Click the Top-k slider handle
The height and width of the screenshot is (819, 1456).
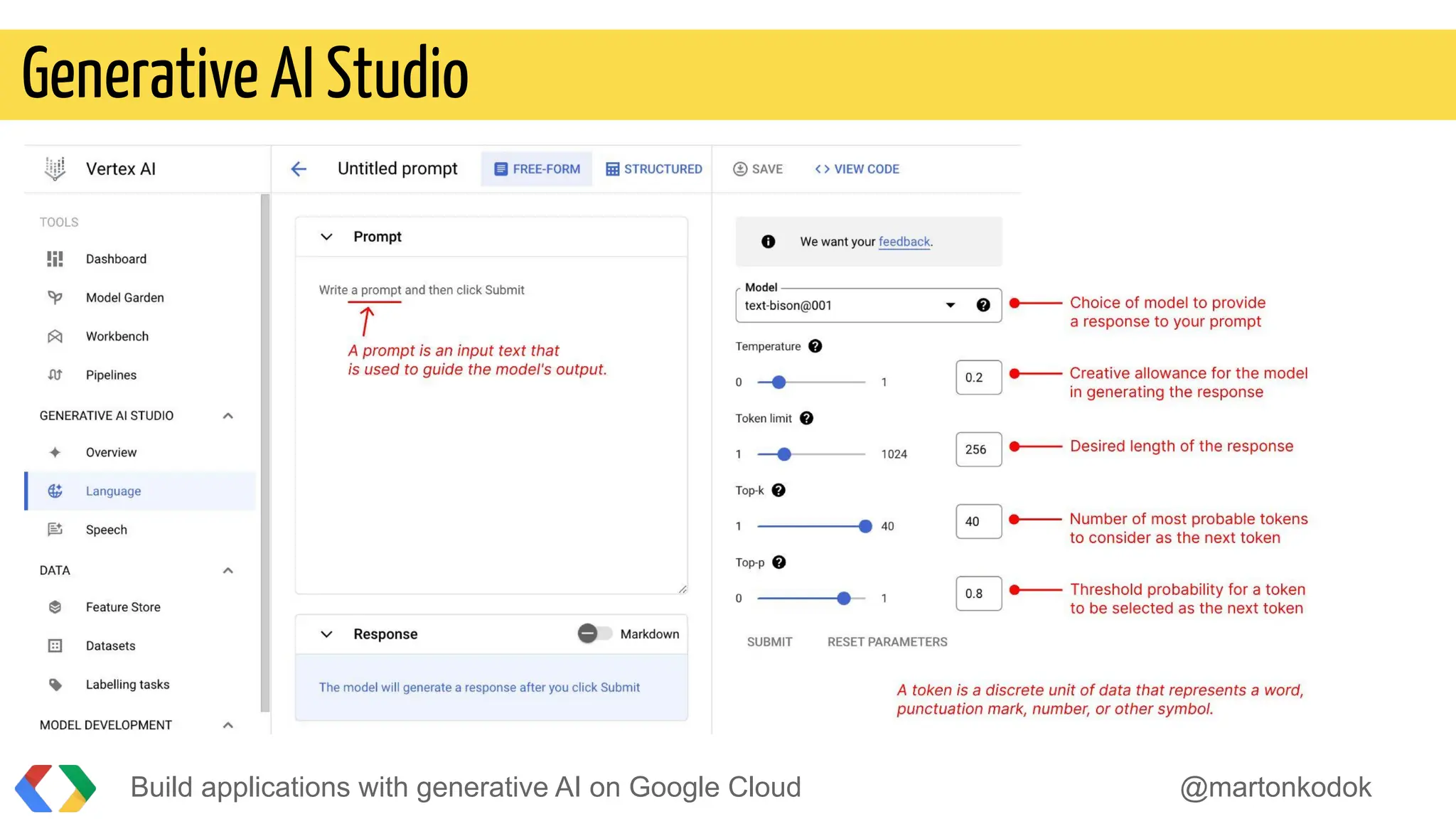pyautogui.click(x=865, y=526)
